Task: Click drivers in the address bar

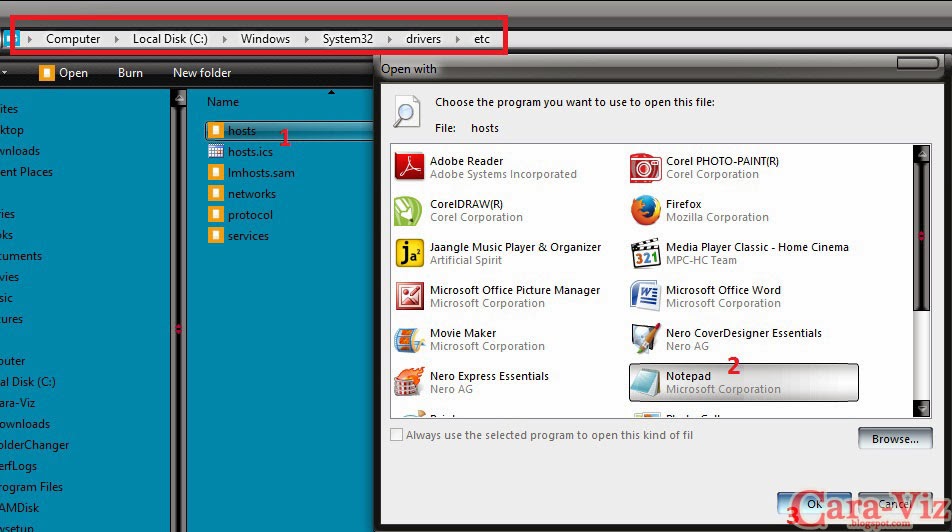Action: 423,39
